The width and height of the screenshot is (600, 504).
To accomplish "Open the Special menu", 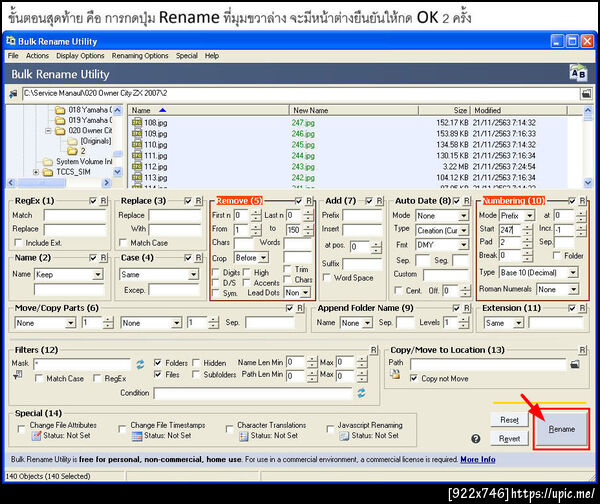I will point(187,55).
